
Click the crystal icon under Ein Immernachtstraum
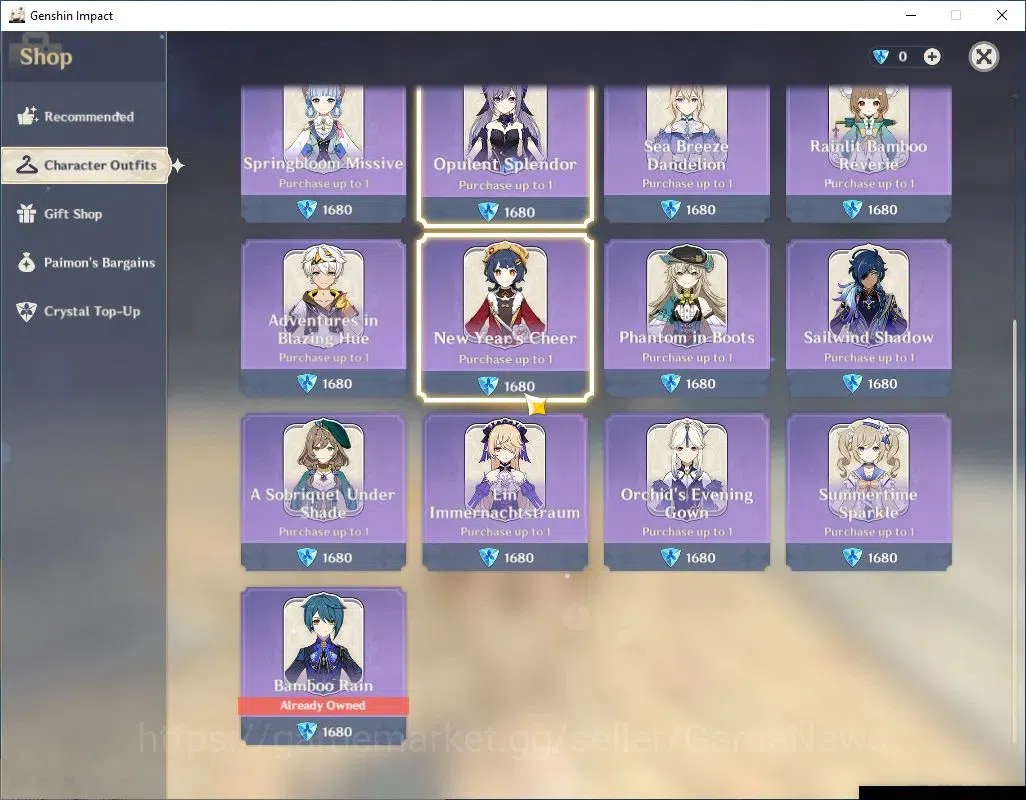tap(488, 557)
